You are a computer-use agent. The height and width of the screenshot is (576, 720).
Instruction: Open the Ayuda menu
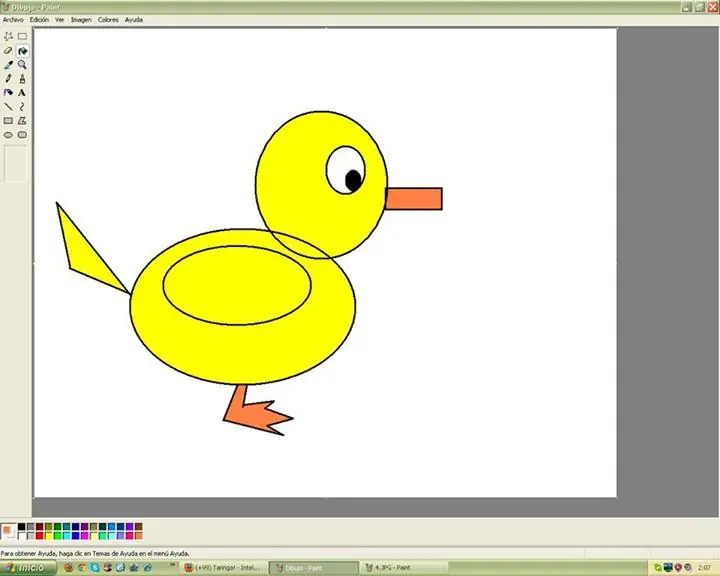[134, 20]
